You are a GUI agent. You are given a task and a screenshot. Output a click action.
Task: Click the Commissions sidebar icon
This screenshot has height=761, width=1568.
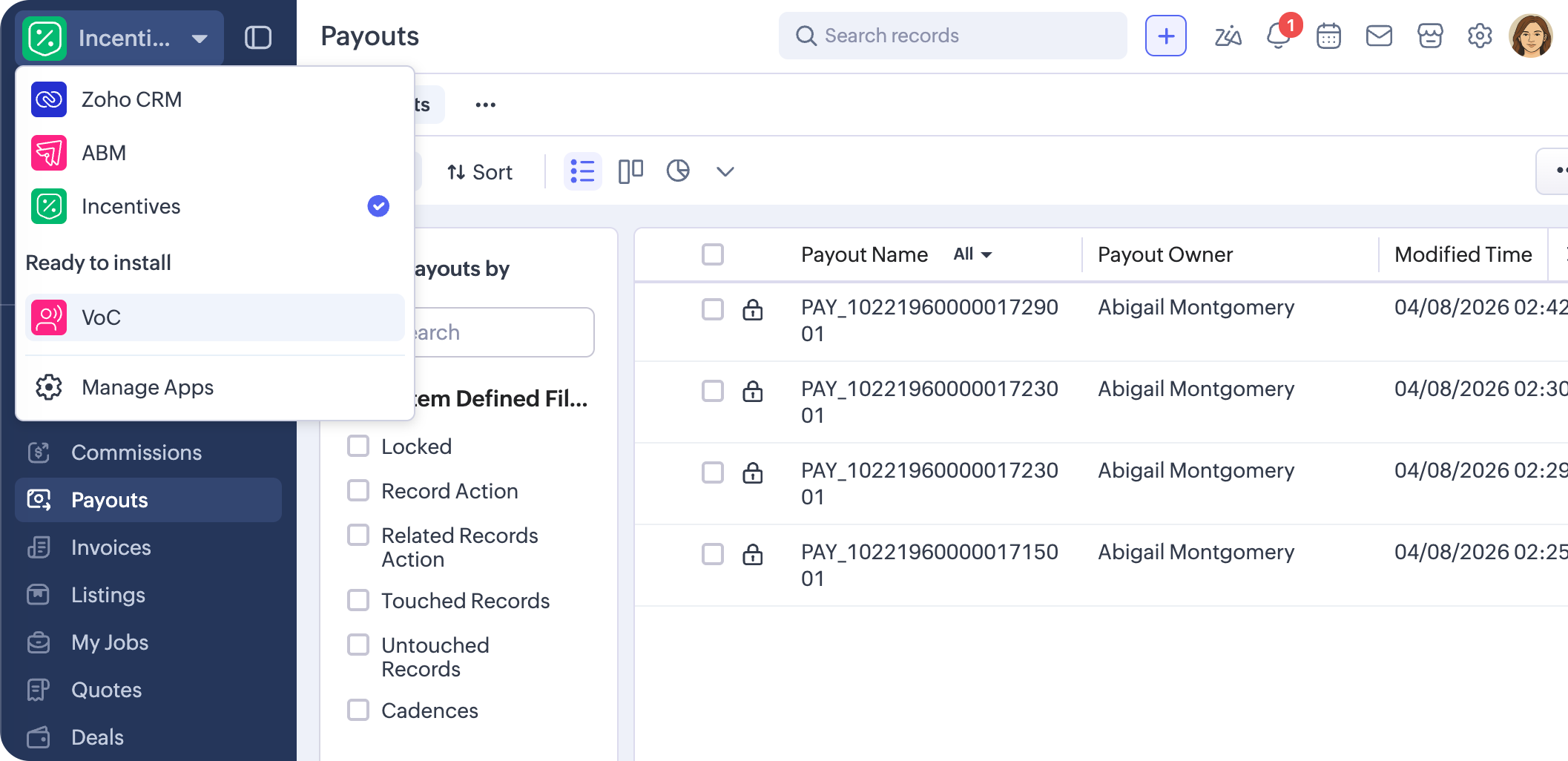click(39, 452)
